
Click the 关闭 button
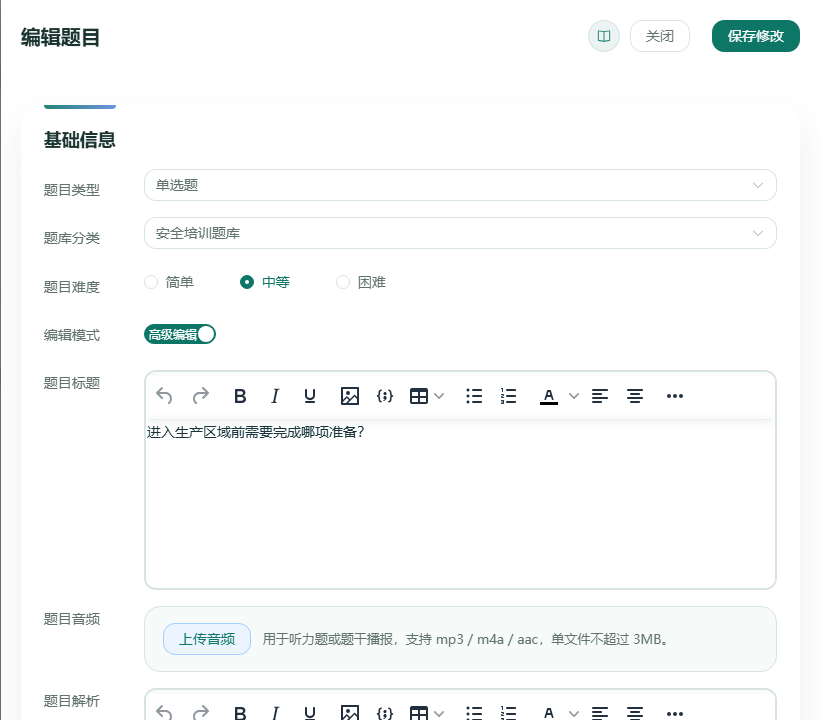[x=659, y=36]
